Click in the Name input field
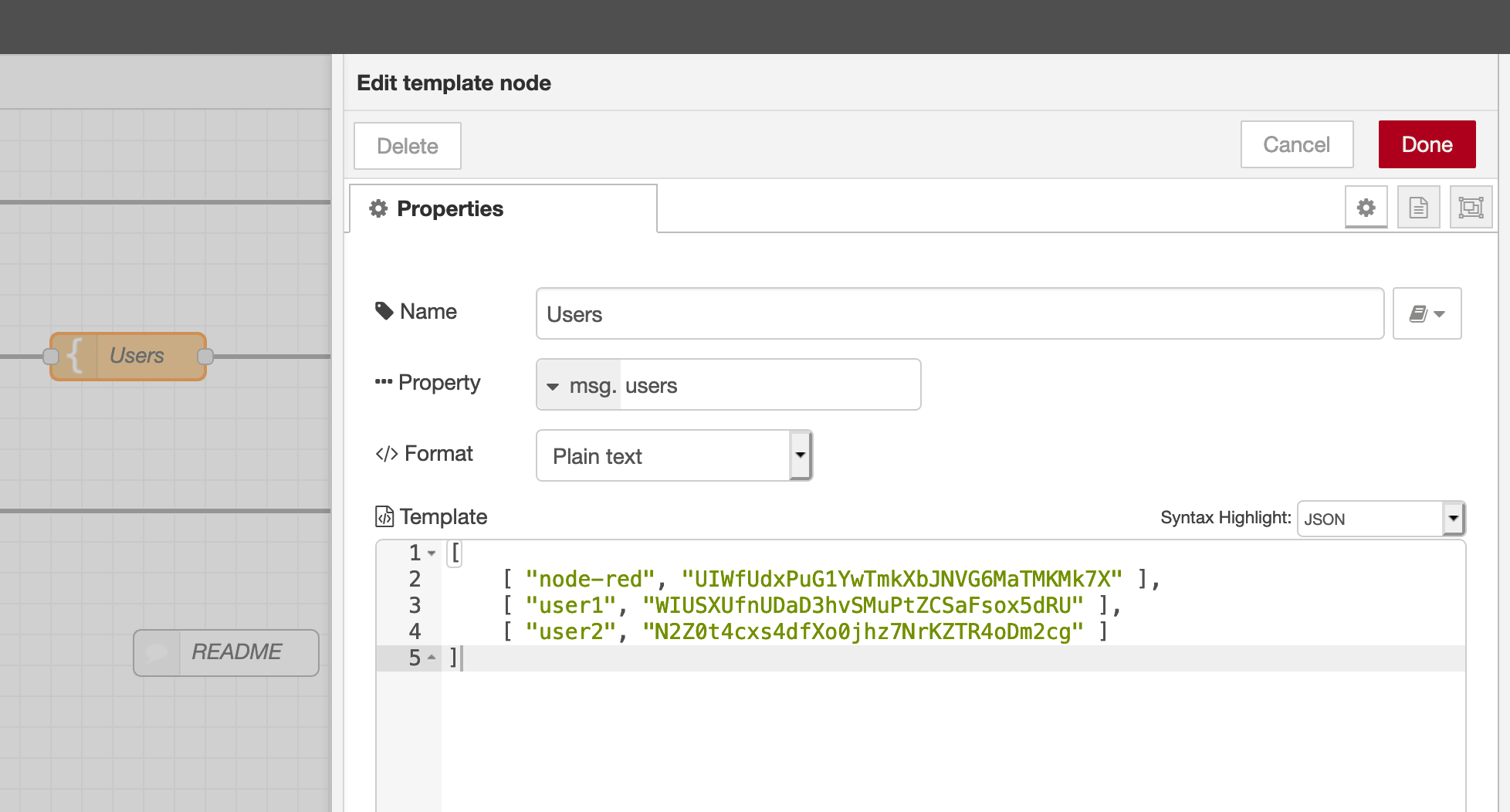This screenshot has width=1510, height=812. tap(959, 313)
